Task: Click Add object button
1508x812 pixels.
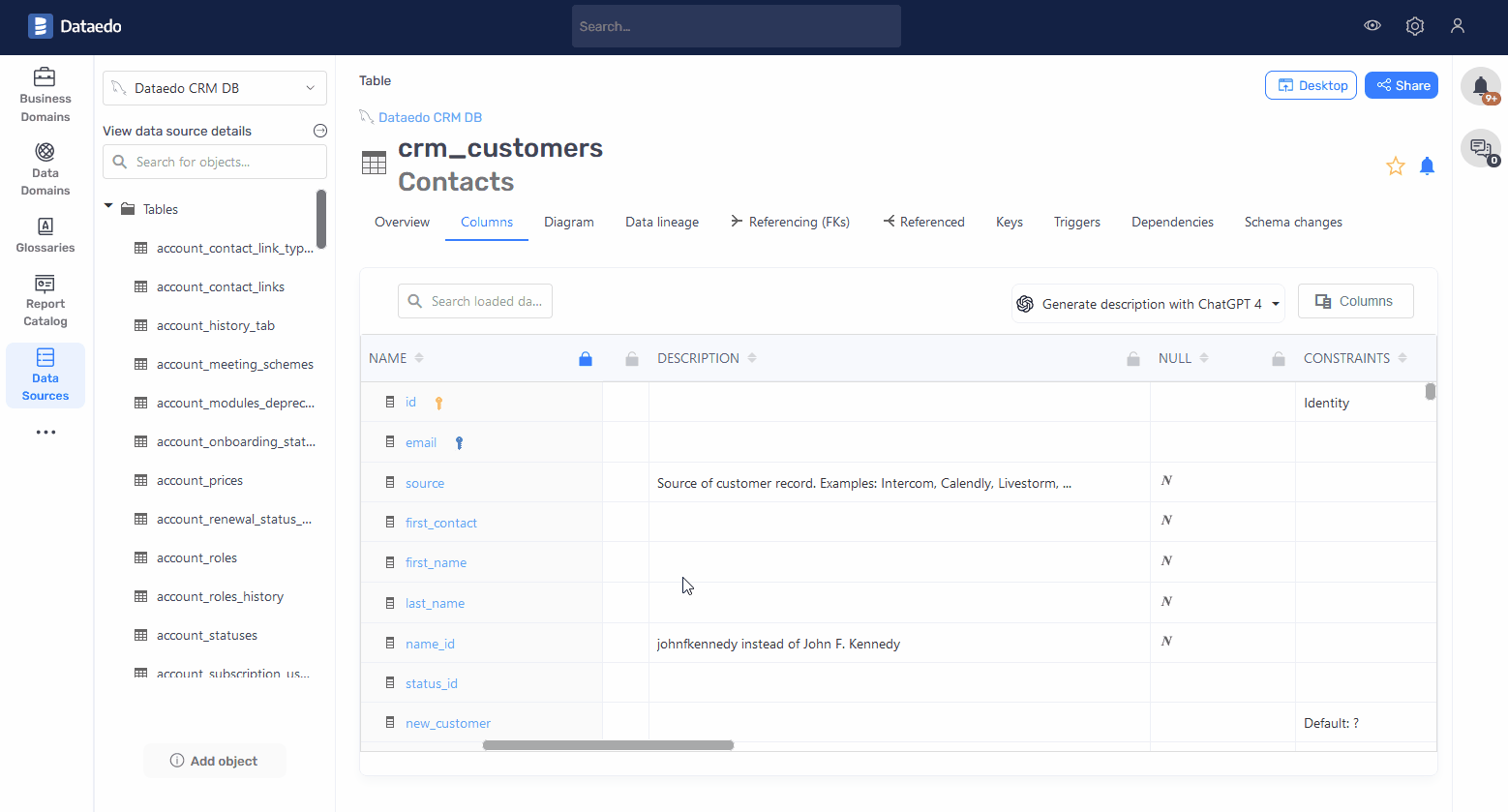Action: (215, 761)
